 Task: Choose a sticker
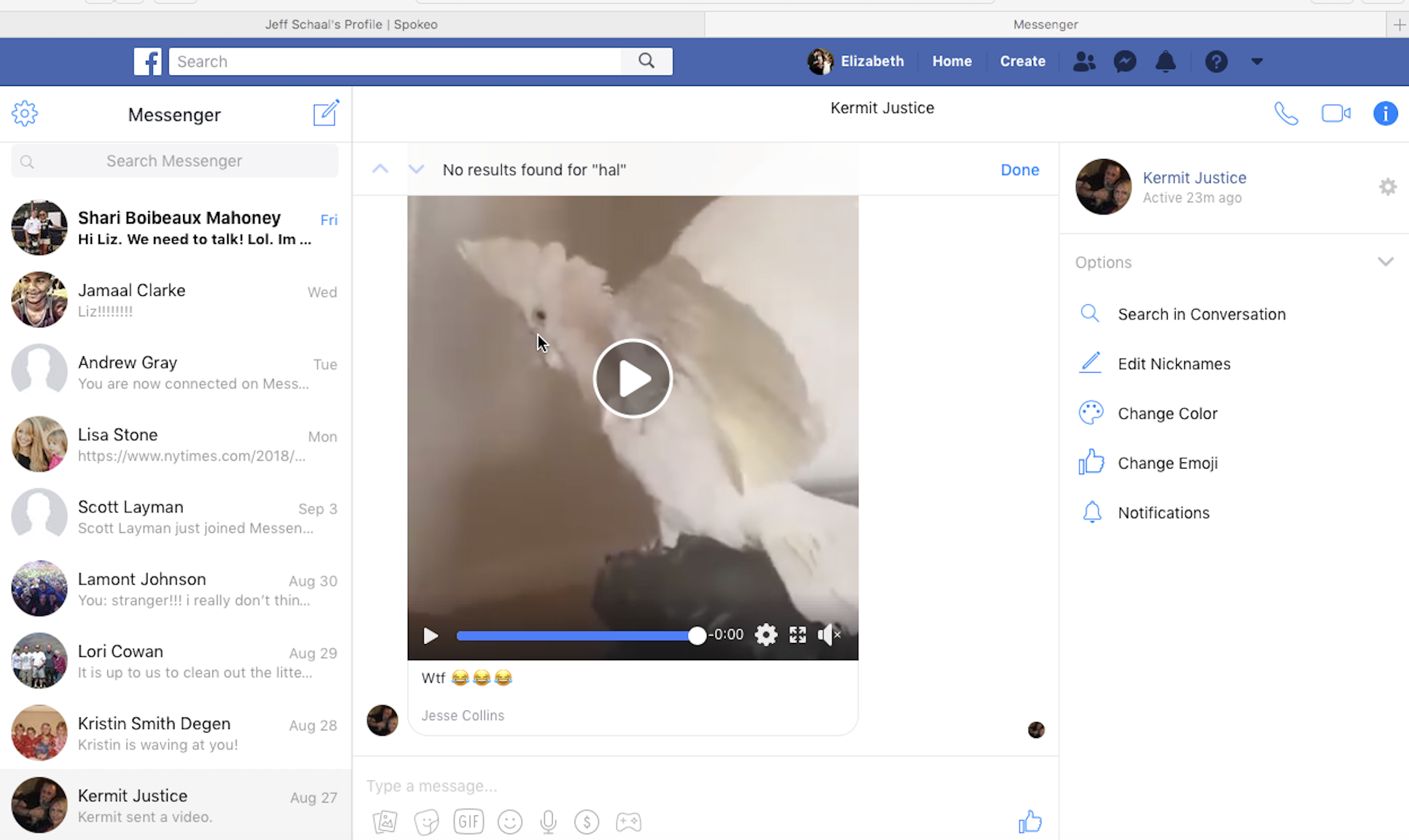point(426,822)
